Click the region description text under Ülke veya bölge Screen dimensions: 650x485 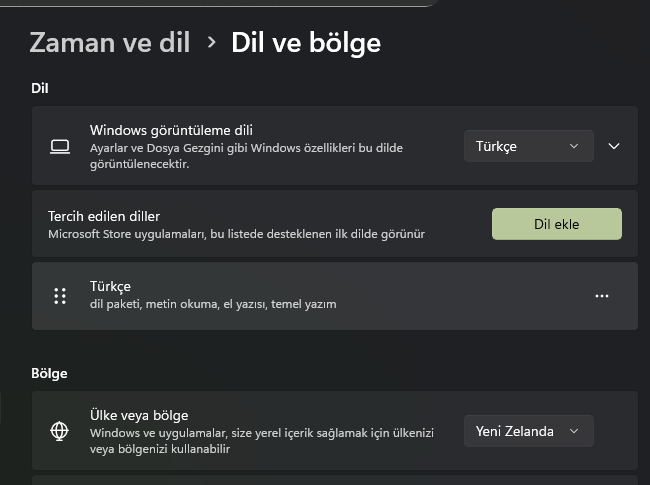coord(262,441)
